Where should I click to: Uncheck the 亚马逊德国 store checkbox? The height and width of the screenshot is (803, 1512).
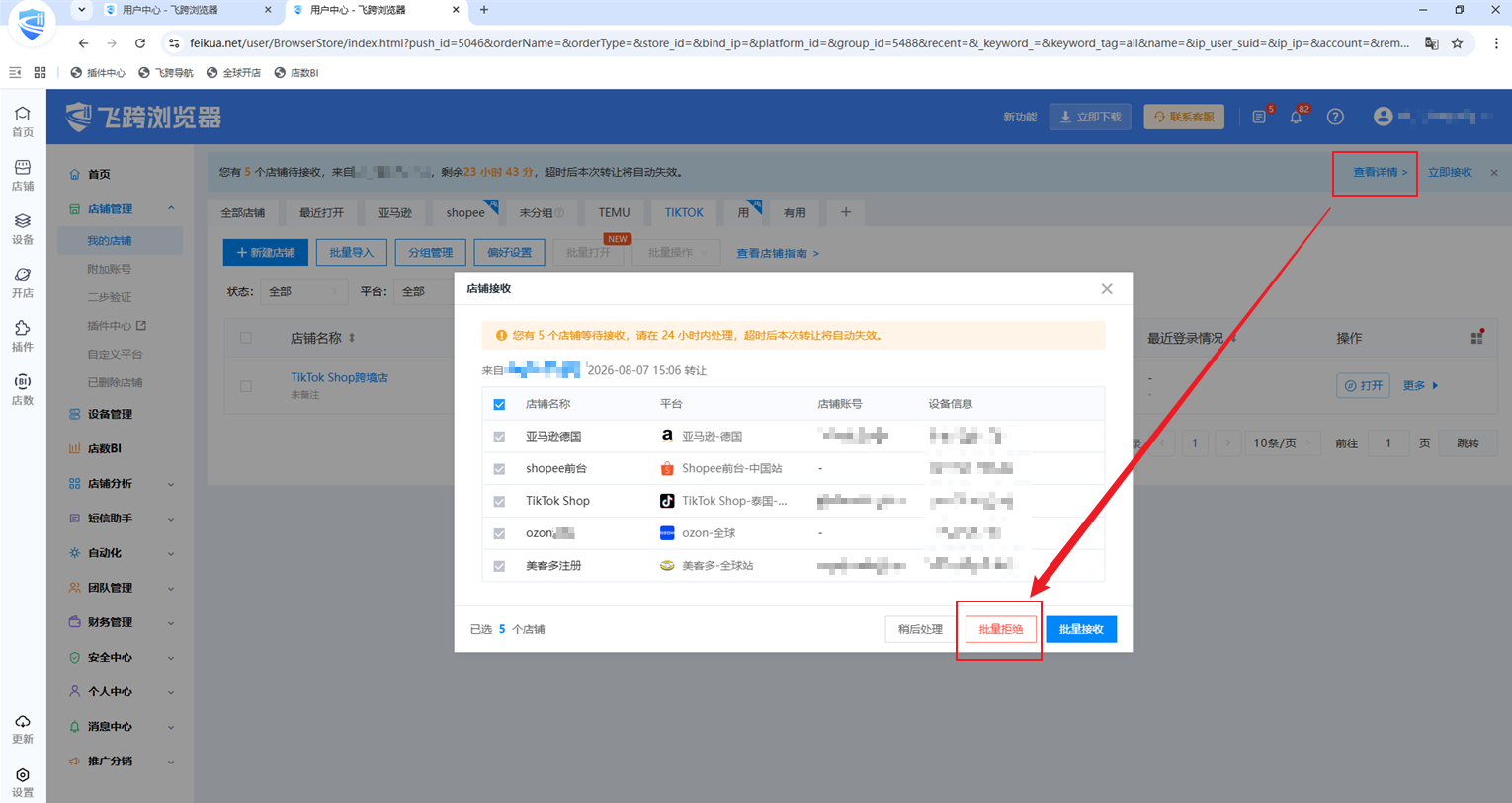pyautogui.click(x=499, y=437)
